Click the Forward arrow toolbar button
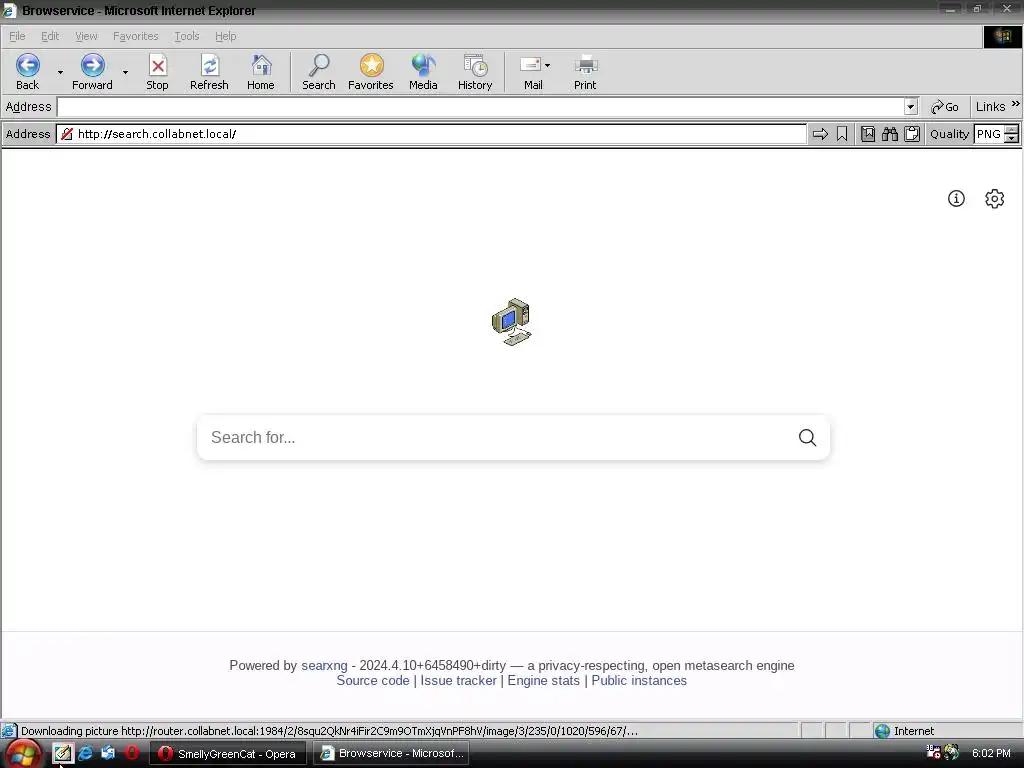Image resolution: width=1024 pixels, height=768 pixels. coord(92,72)
